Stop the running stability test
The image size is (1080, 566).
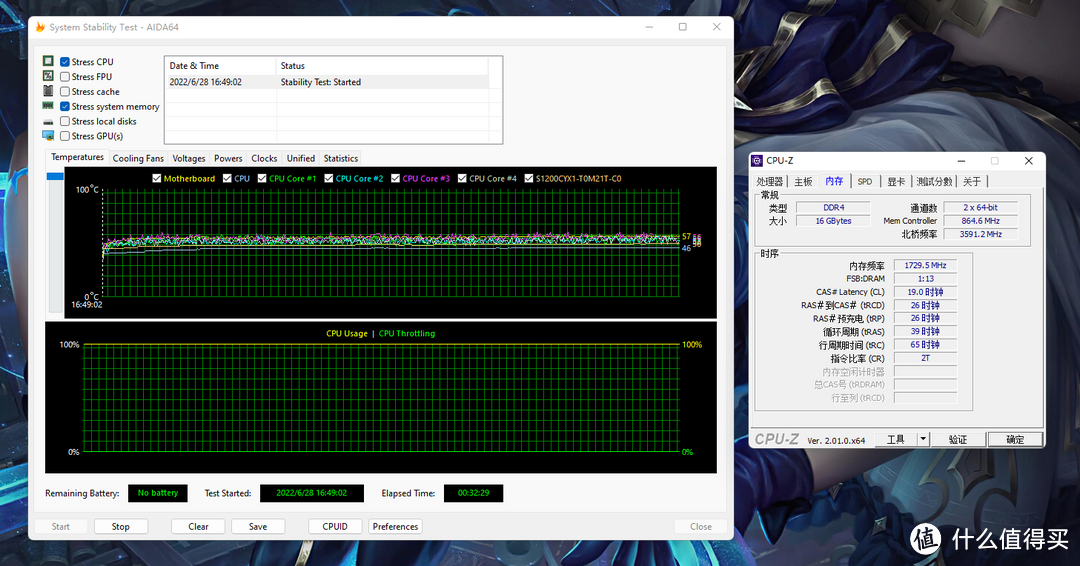(x=120, y=526)
